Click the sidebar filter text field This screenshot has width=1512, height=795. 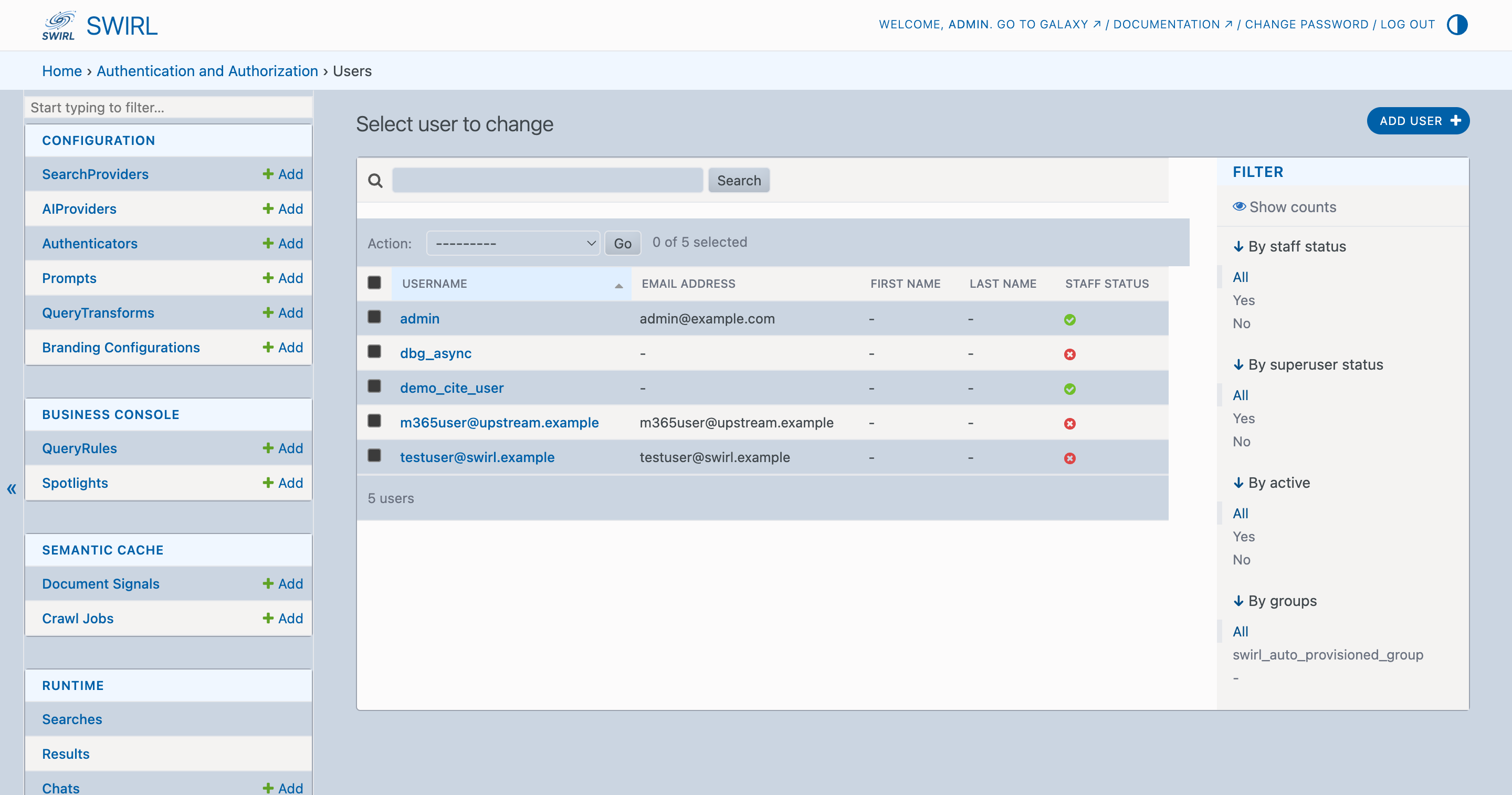point(169,108)
